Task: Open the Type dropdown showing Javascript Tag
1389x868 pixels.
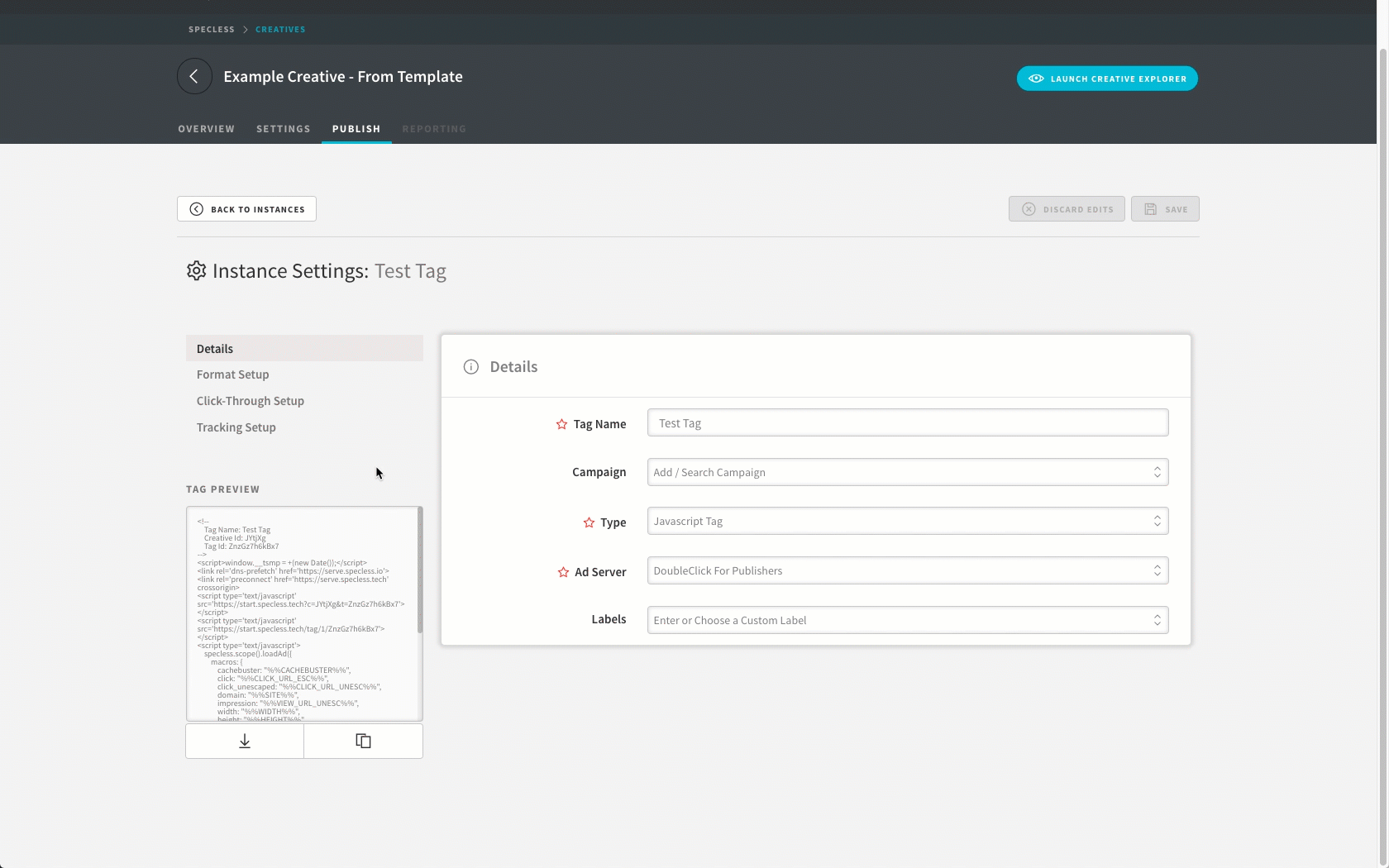Action: tap(908, 521)
